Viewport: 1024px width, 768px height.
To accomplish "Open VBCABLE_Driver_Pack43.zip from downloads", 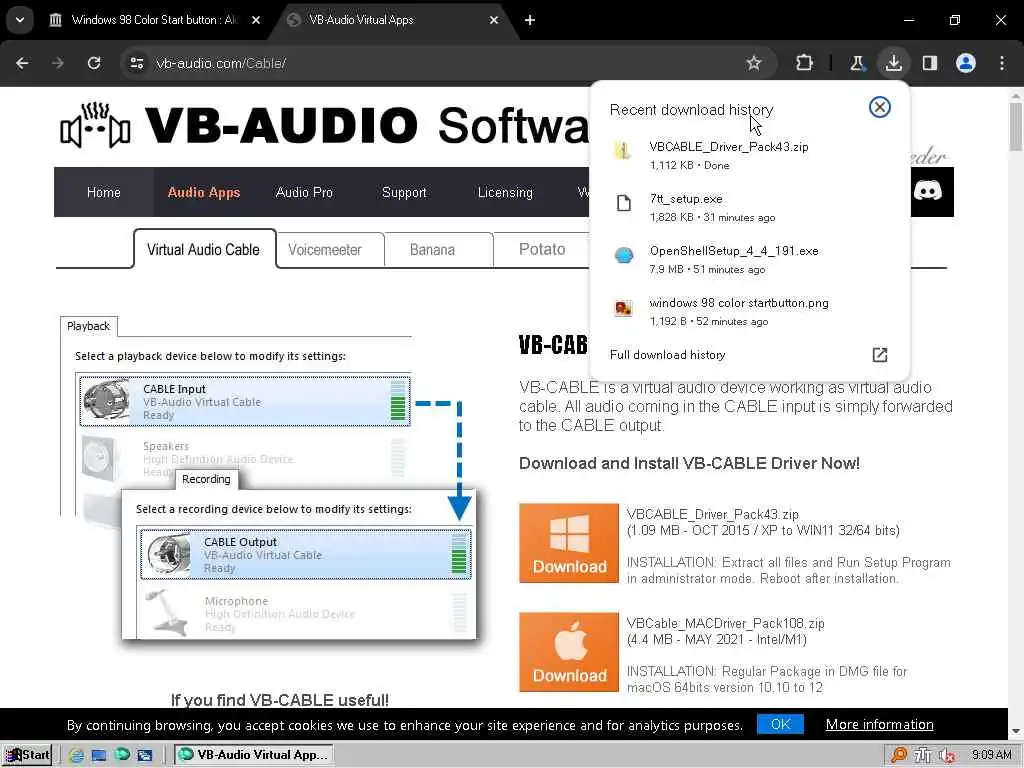I will [748, 155].
